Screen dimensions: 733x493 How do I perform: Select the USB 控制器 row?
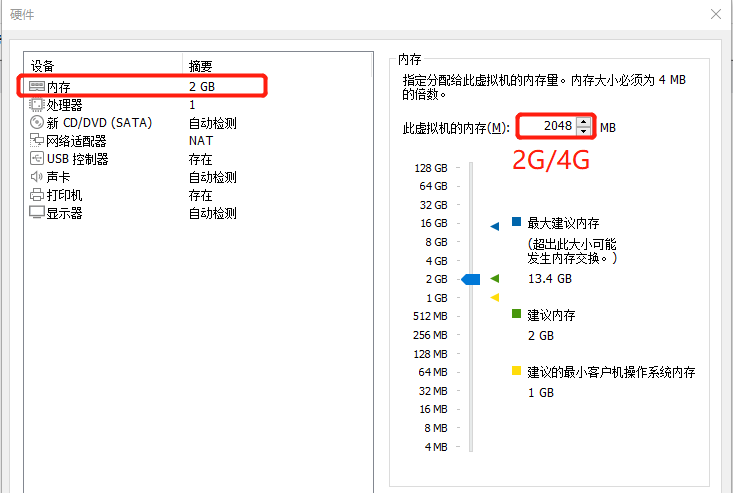199,159
